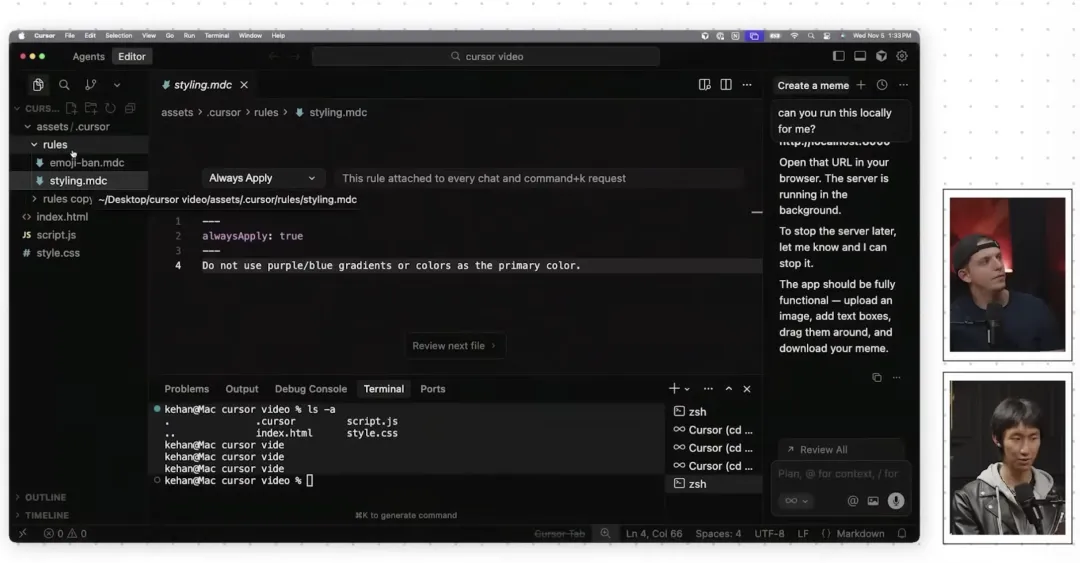
Task: Attach an image to chat input
Action: [873, 501]
